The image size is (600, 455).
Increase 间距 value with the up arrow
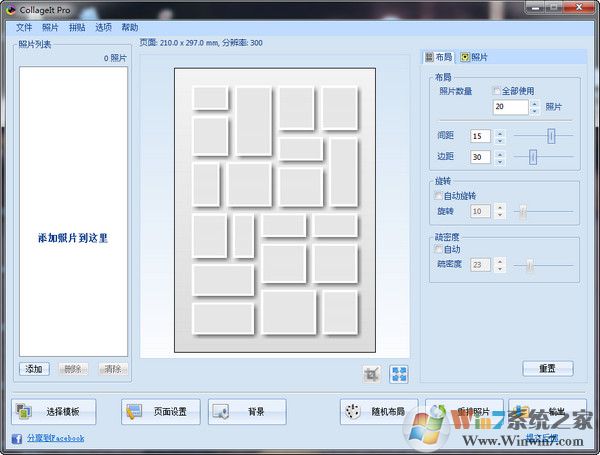[x=500, y=132]
